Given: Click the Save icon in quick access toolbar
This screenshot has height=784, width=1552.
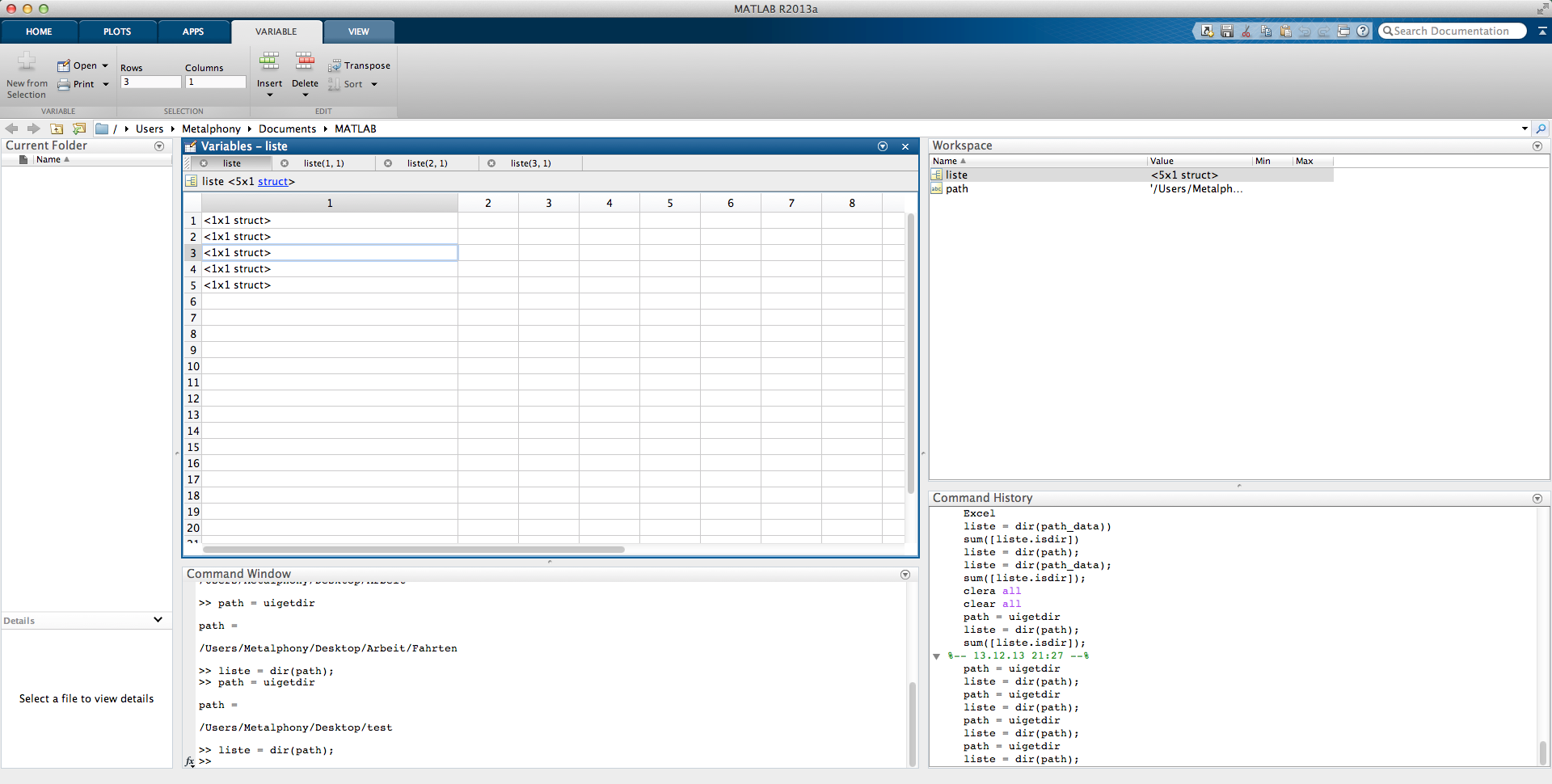Looking at the screenshot, I should pyautogui.click(x=1226, y=32).
